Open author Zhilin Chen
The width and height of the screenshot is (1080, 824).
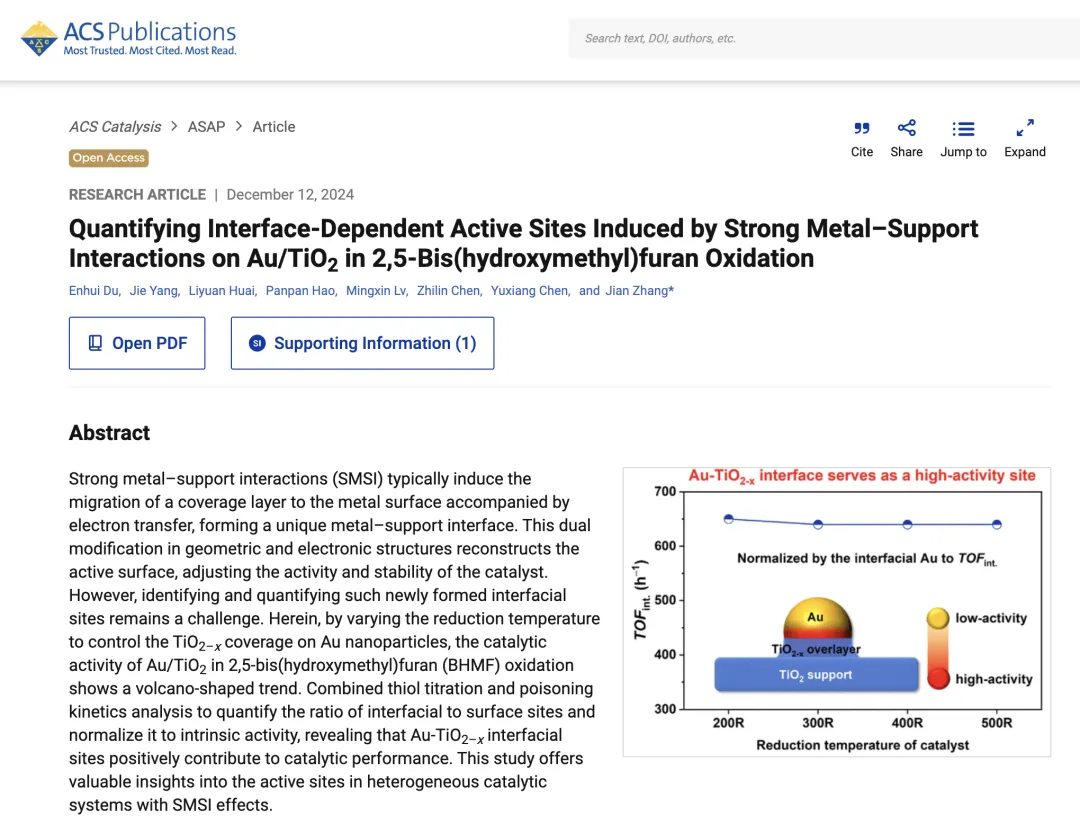coord(448,291)
